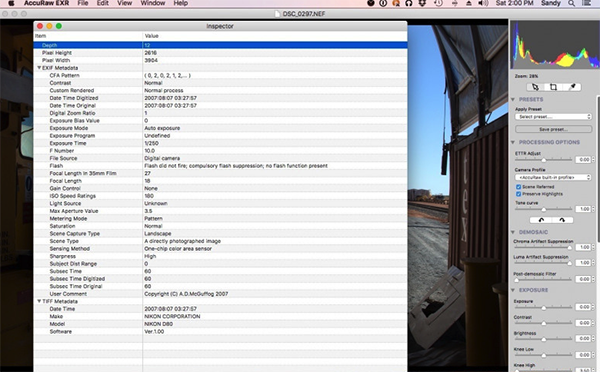This screenshot has width=600, height=372.
Task: Select the User Comment row
Action: (x=220, y=294)
